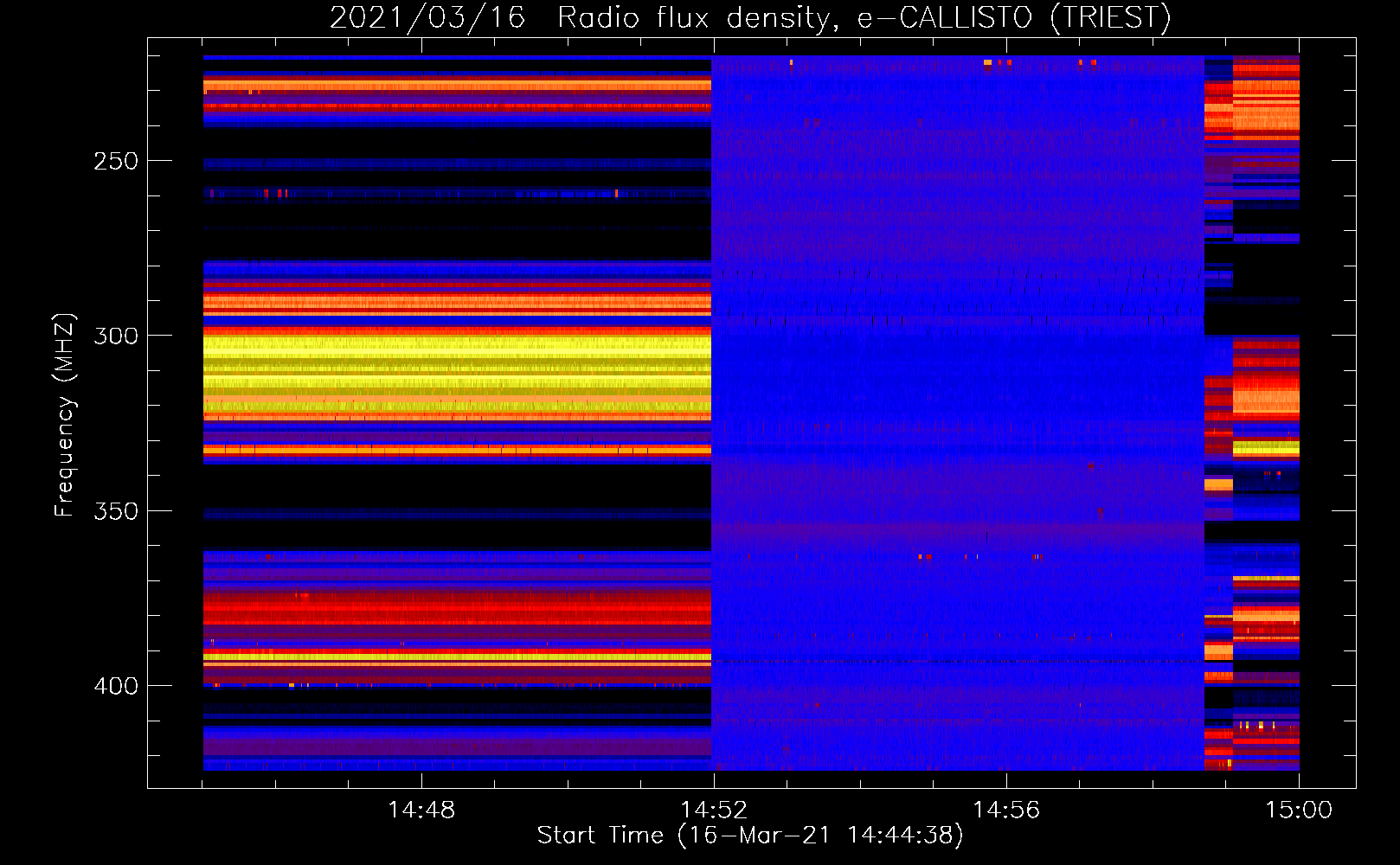Click the 14:52 time tick label

pos(714,811)
